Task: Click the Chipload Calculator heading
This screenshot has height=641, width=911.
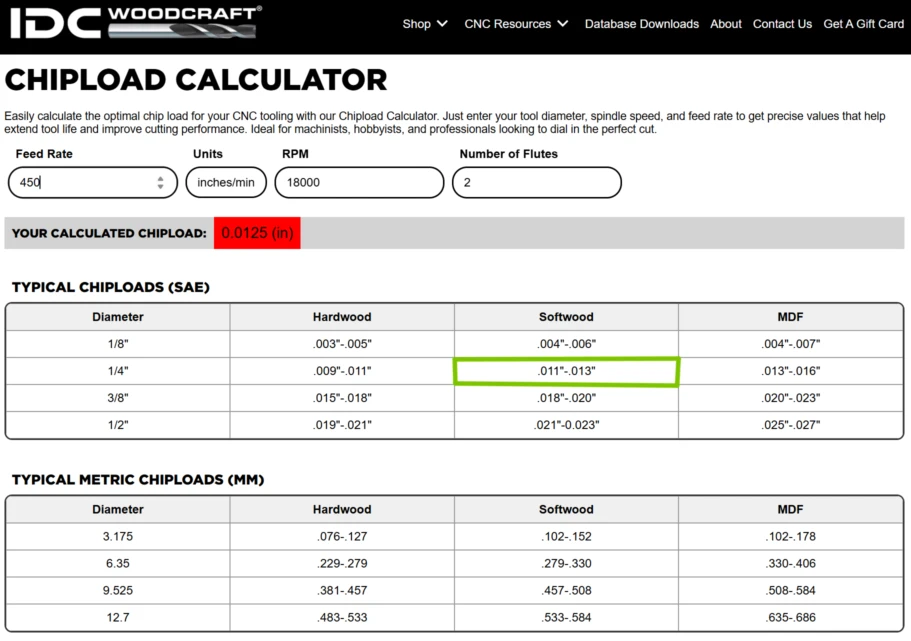Action: point(196,80)
